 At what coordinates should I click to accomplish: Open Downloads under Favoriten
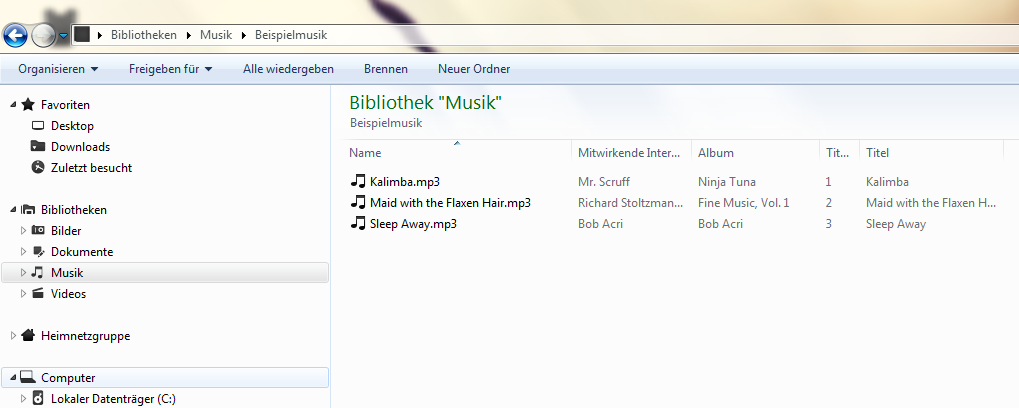81,147
